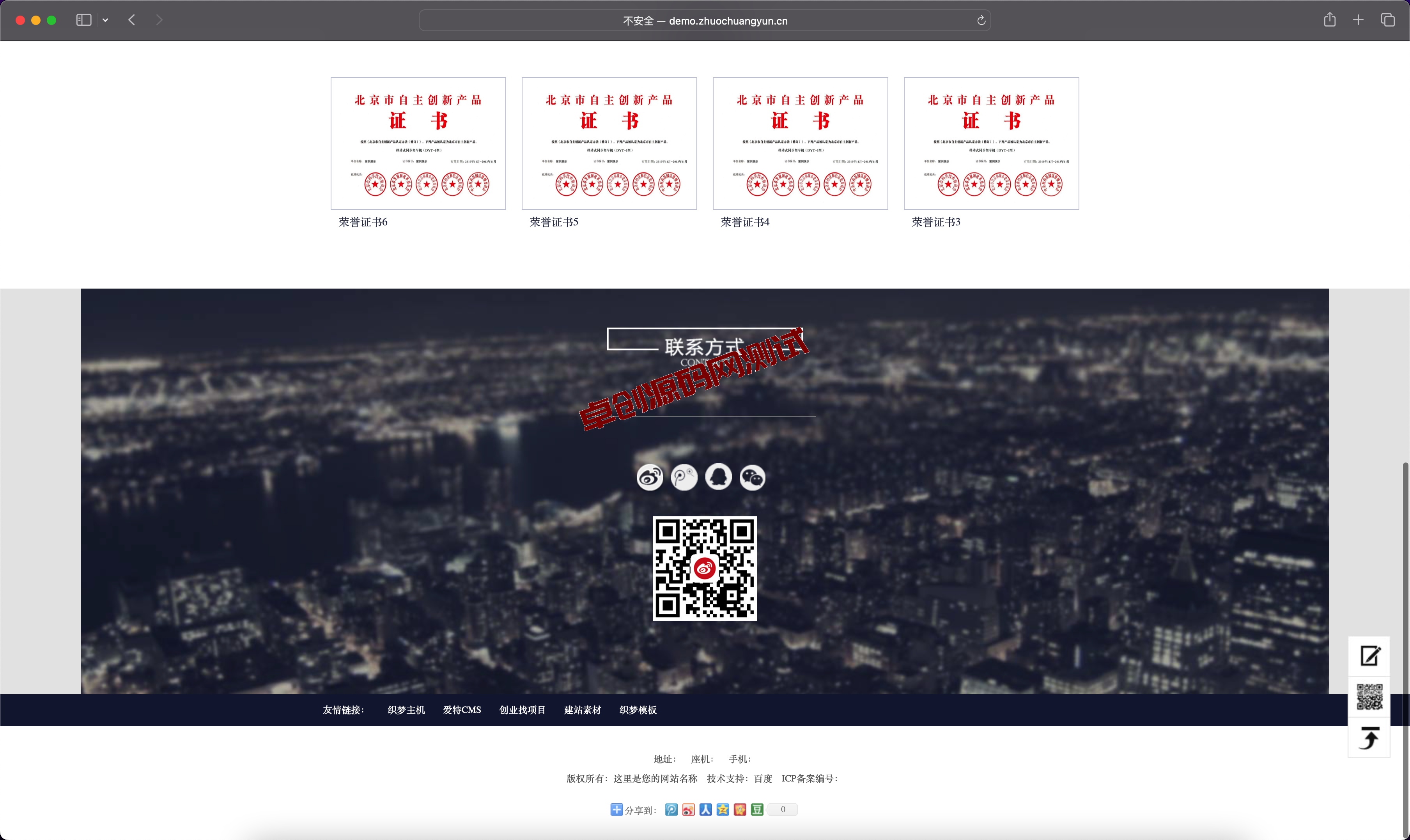This screenshot has width=1410, height=840.
Task: Click the QQ penguin contact icon
Action: [x=719, y=477]
